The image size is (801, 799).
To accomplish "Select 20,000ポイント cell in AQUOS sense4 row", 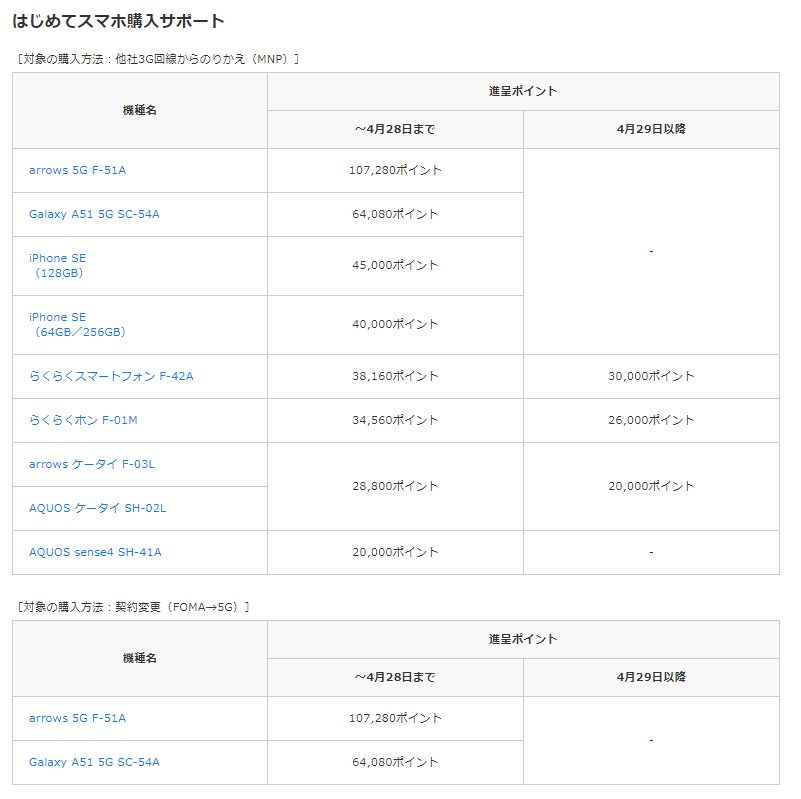I will (395, 552).
